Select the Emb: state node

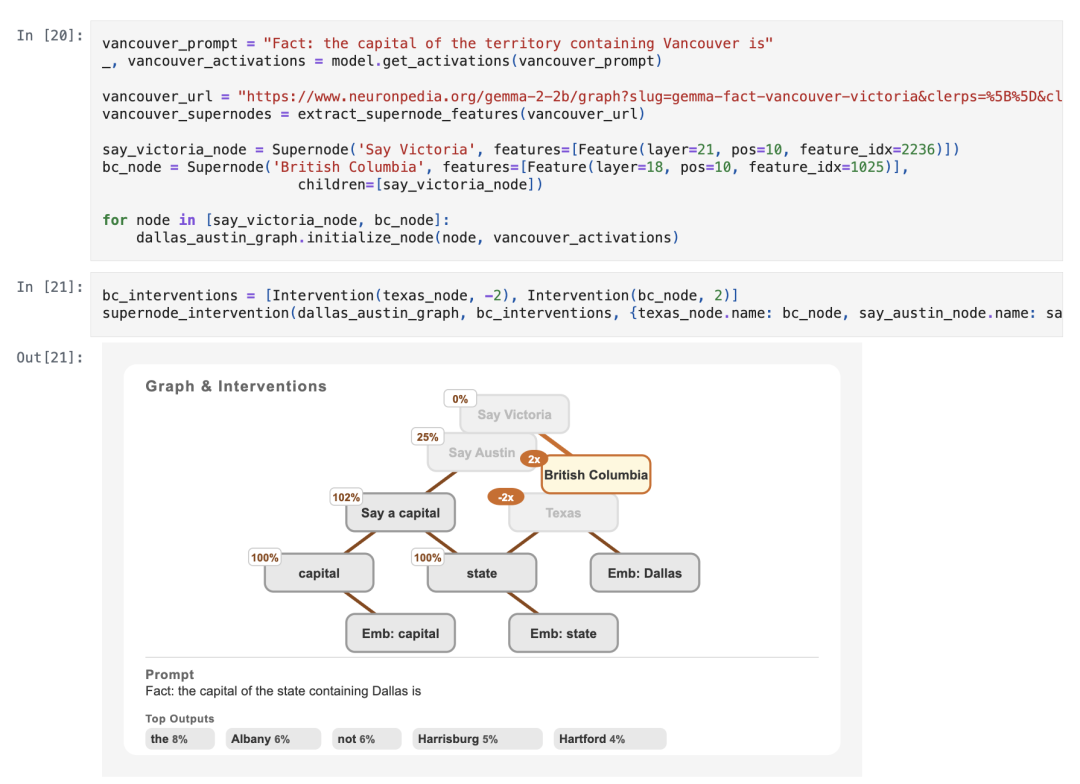[563, 633]
